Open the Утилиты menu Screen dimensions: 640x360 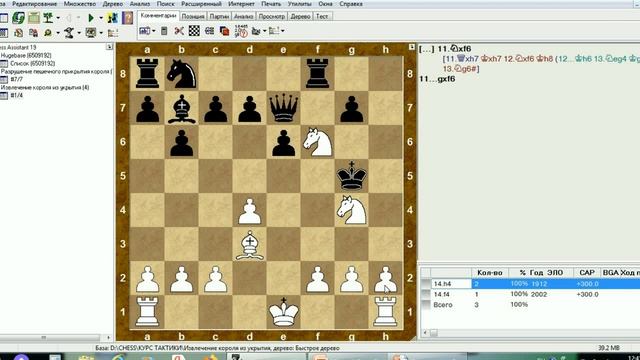point(300,4)
